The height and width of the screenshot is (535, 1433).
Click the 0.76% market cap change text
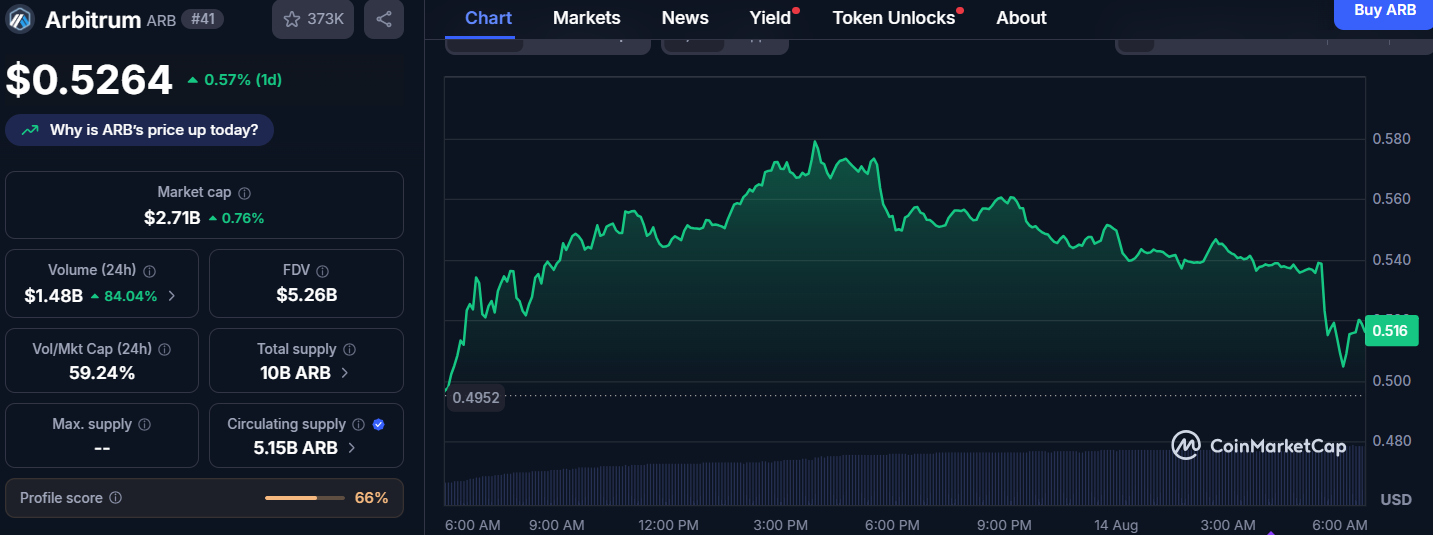(243, 218)
